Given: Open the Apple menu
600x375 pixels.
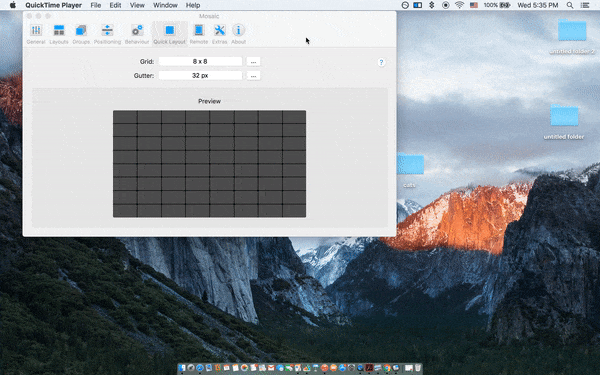Looking at the screenshot, I should coord(13,5).
